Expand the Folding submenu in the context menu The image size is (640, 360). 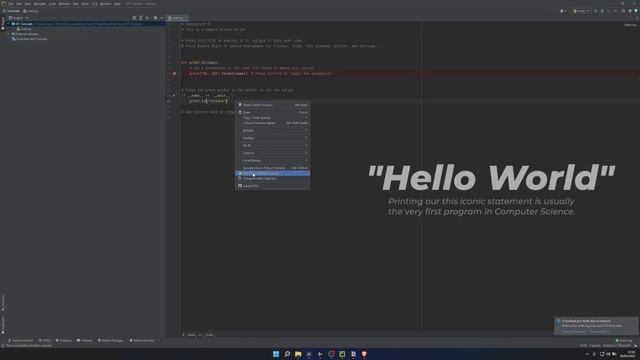click(272, 138)
